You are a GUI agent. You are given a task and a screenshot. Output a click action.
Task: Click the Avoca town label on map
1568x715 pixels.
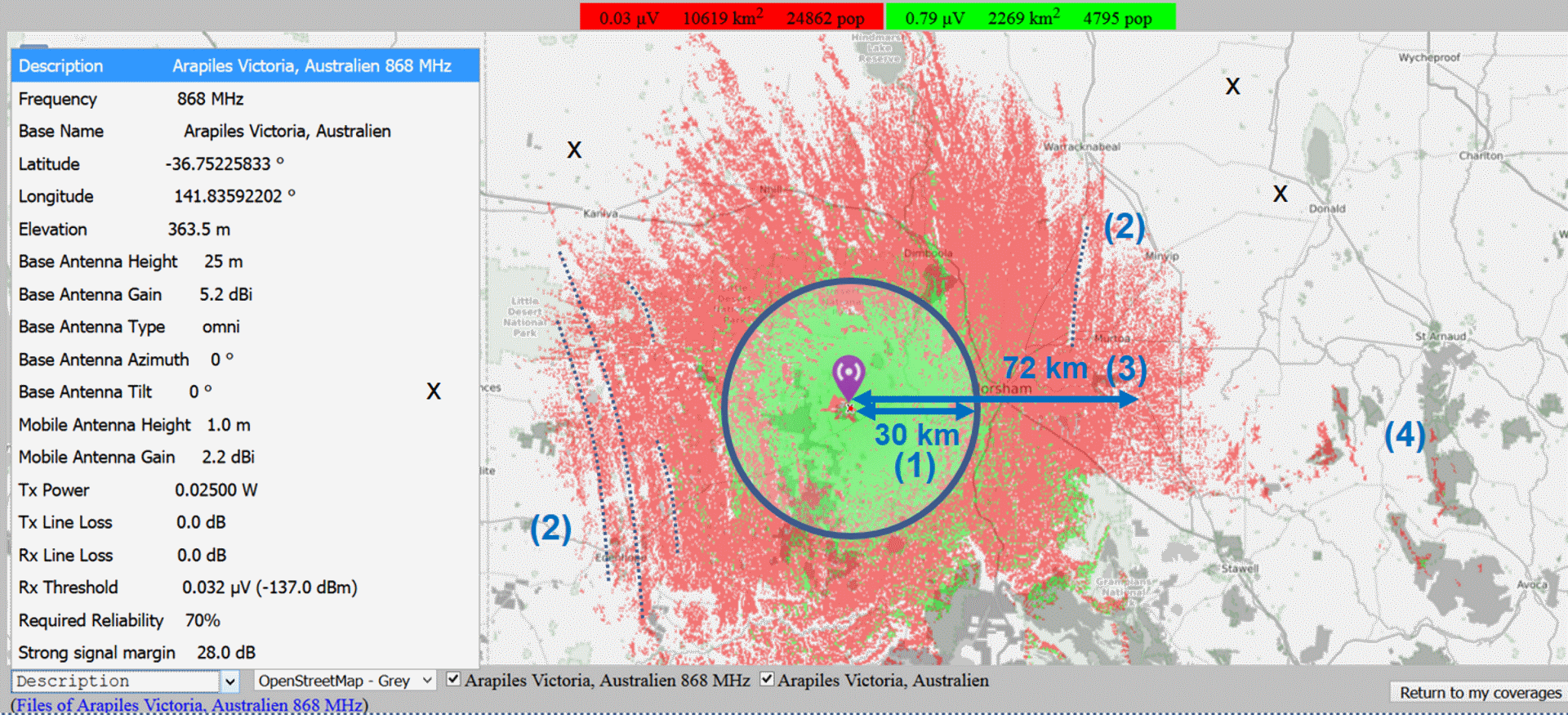1532,584
